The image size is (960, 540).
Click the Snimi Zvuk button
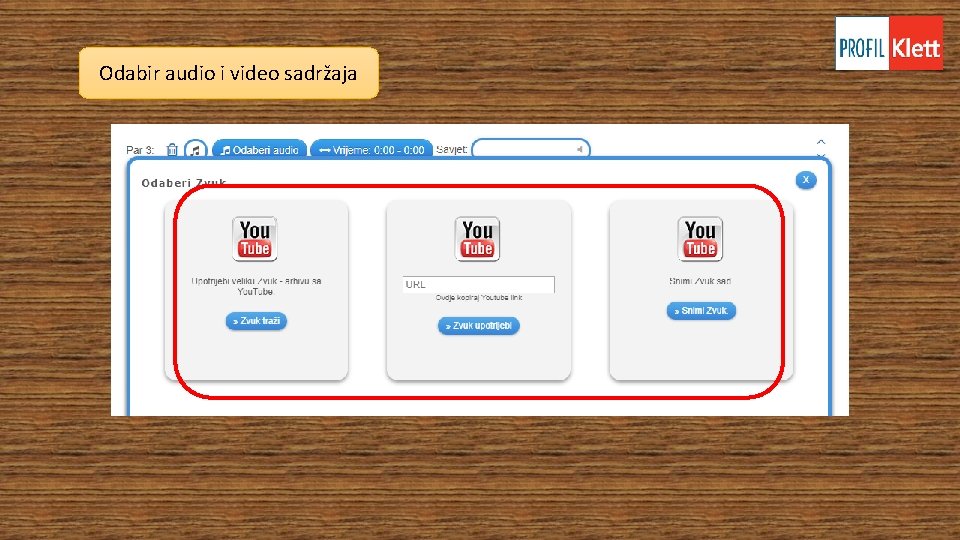(x=701, y=310)
